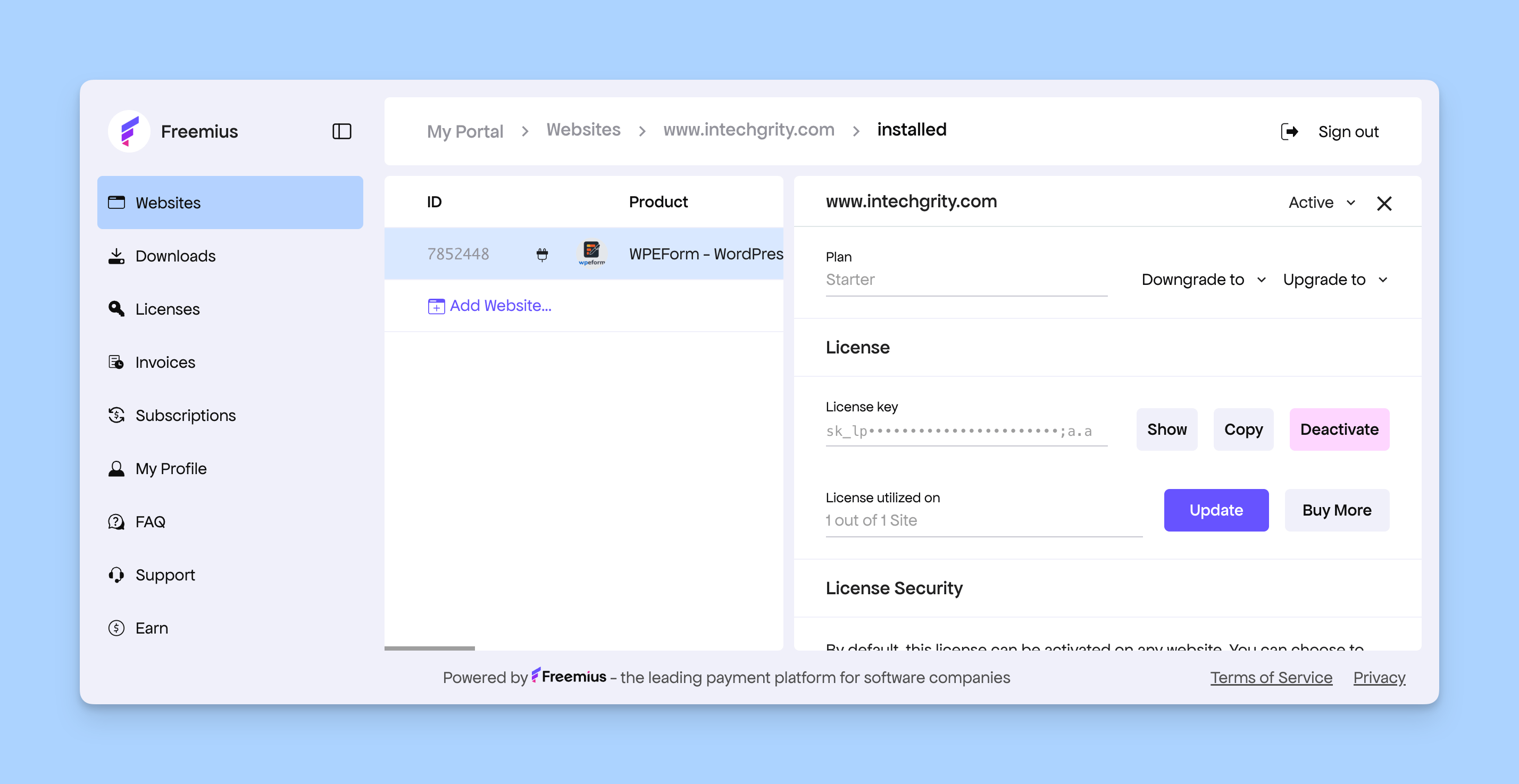1519x784 pixels.
Task: Click the Sign out arrow icon
Action: point(1289,131)
